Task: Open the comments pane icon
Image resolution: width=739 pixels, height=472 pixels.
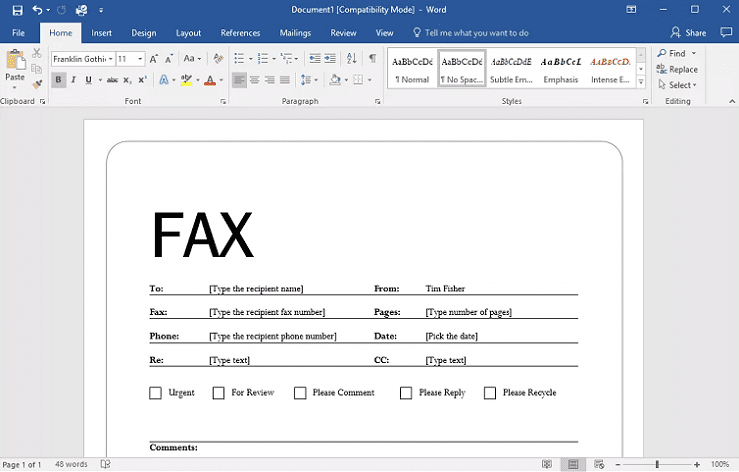Action: pos(726,32)
